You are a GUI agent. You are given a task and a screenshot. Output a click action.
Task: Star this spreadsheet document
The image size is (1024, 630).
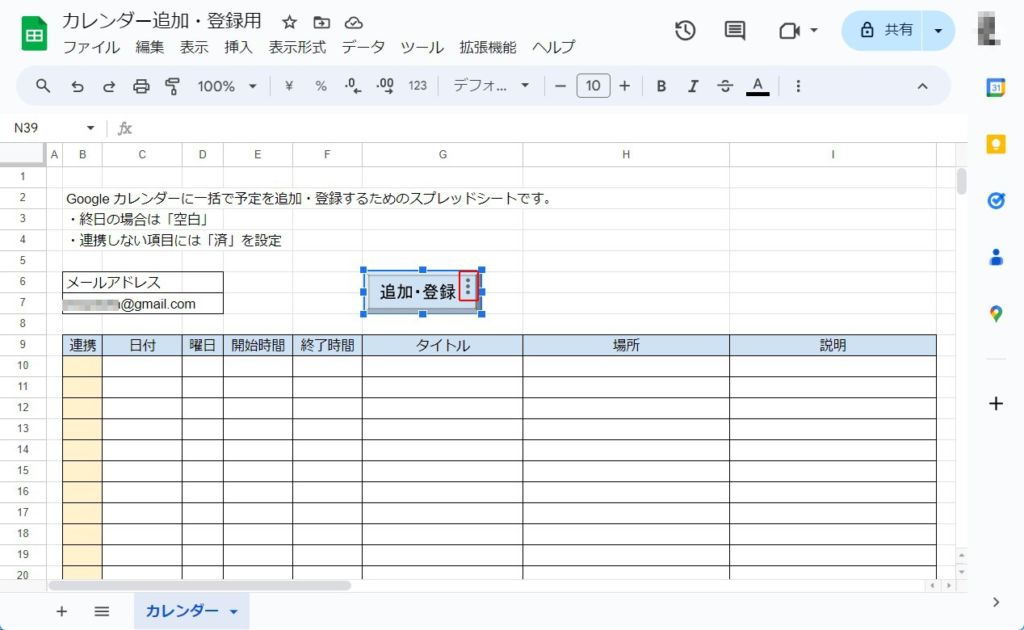[x=289, y=22]
